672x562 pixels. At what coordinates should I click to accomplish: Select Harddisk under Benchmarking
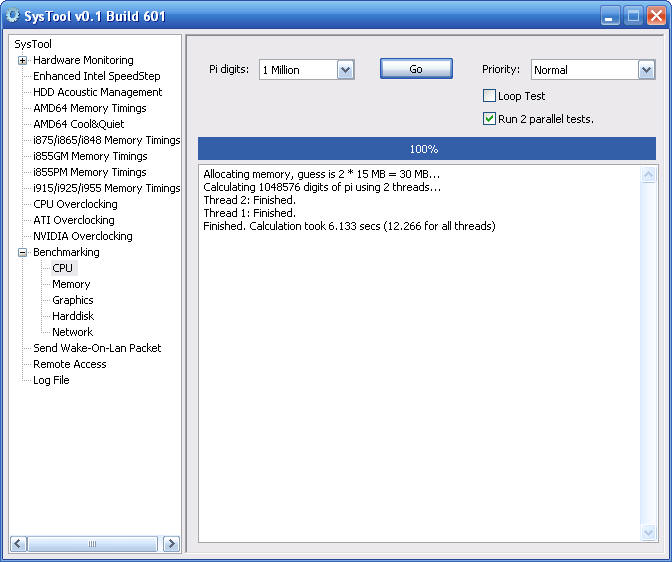point(73,316)
